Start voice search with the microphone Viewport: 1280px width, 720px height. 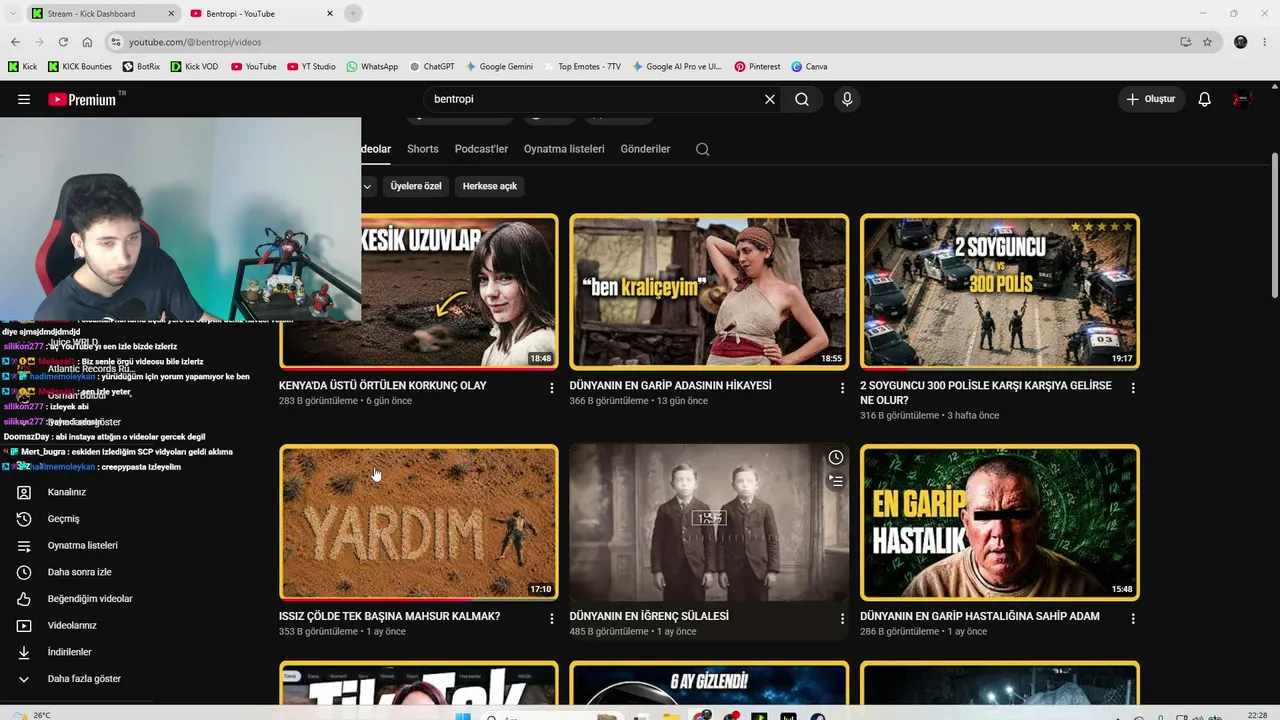coord(847,99)
